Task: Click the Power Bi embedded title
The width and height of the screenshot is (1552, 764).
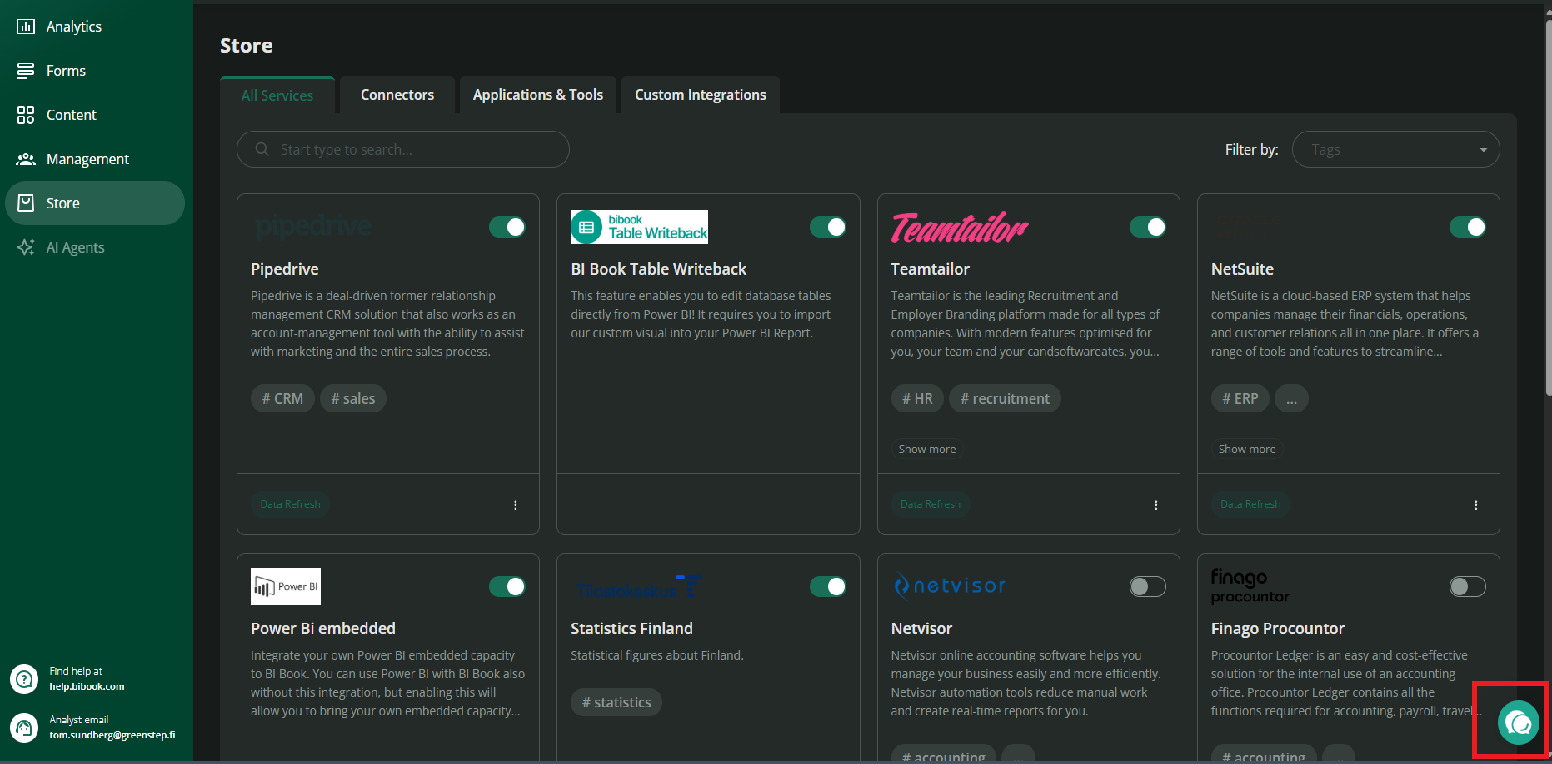Action: click(323, 628)
